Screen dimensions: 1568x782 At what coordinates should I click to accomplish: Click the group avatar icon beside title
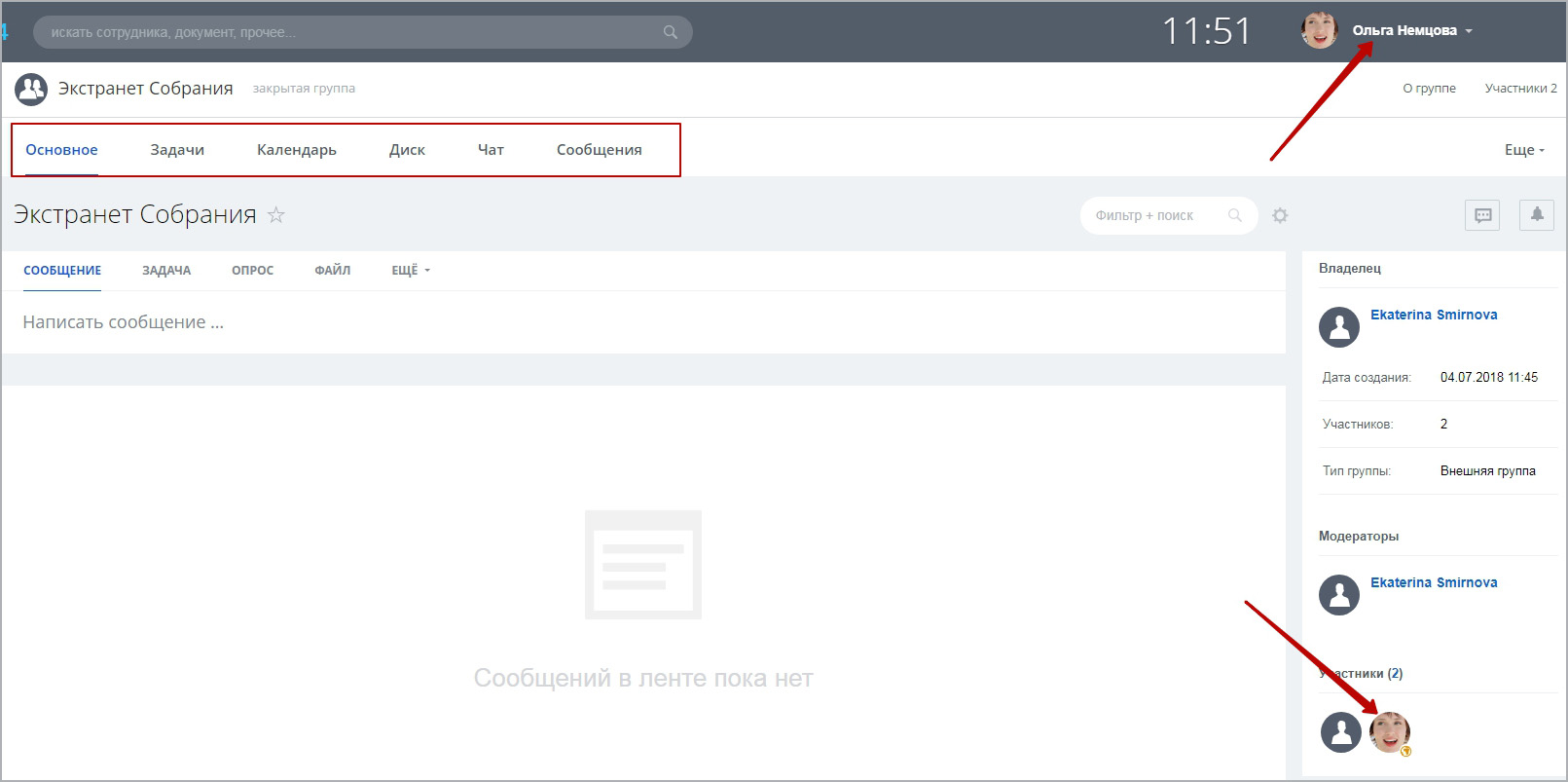coord(31,90)
